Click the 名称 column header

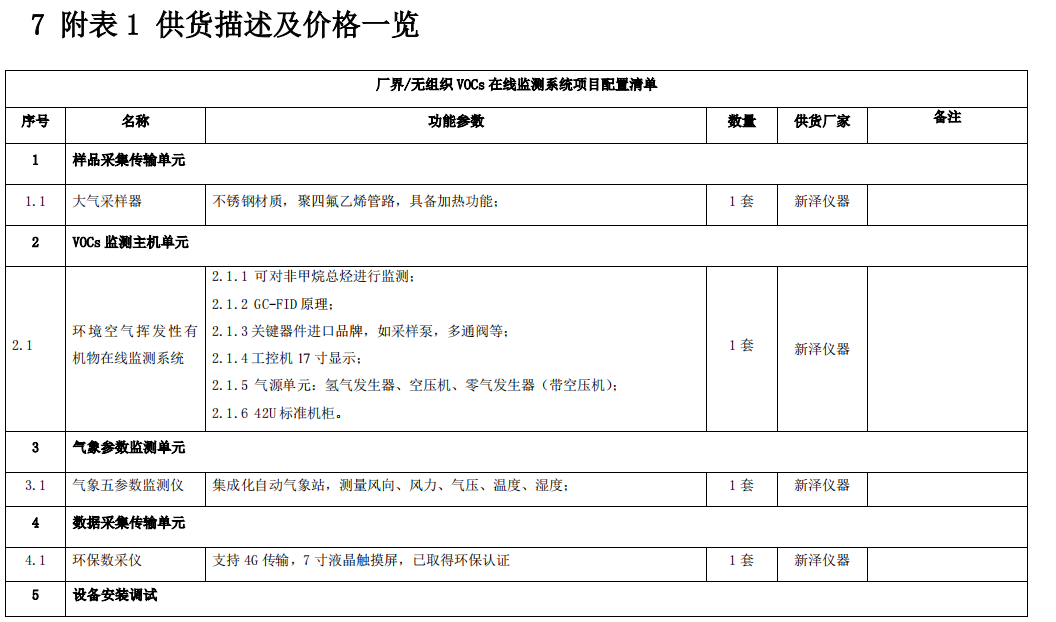click(136, 123)
